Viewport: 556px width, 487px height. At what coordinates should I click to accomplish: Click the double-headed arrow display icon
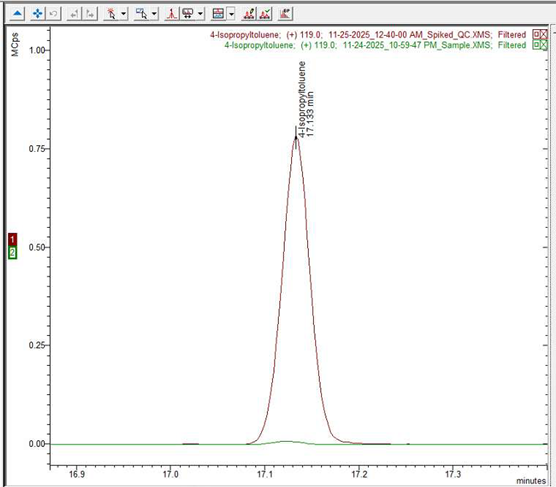tap(188, 14)
